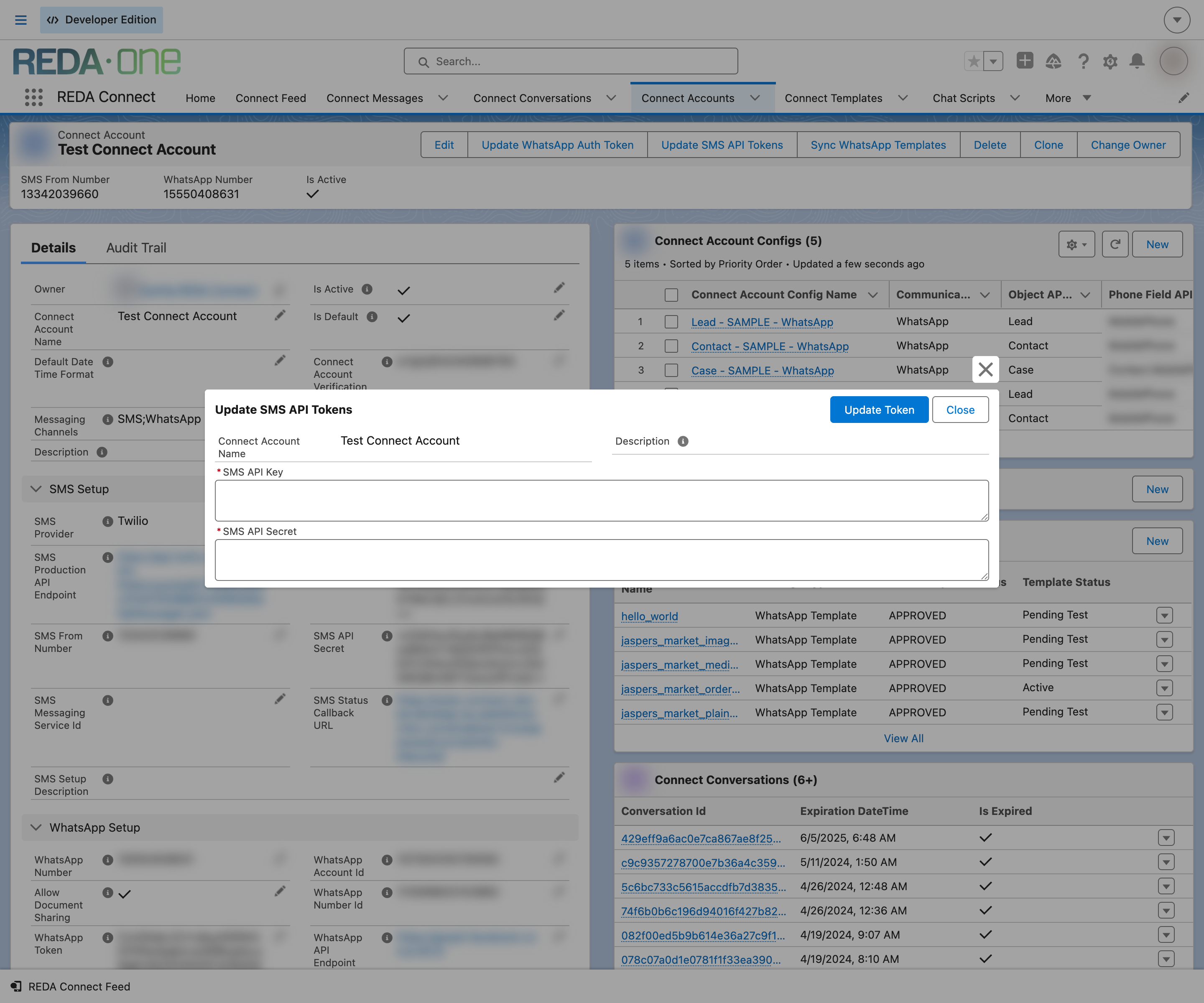The image size is (1204, 1003).
Task: Click Sync WhatsApp Templates button
Action: (878, 145)
